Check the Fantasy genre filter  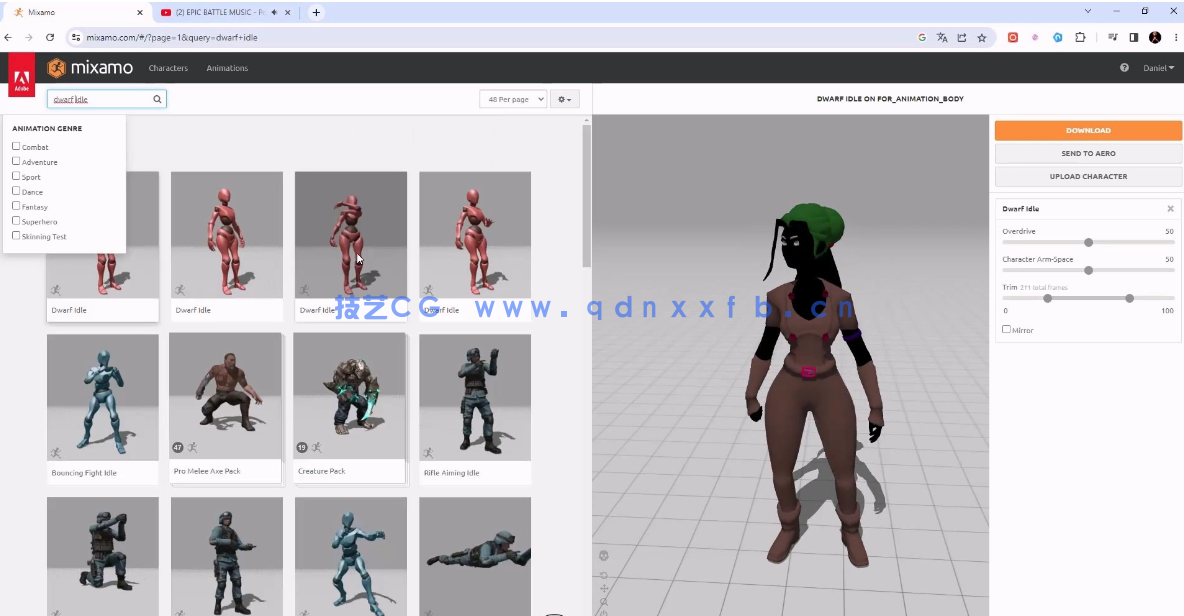(16, 206)
